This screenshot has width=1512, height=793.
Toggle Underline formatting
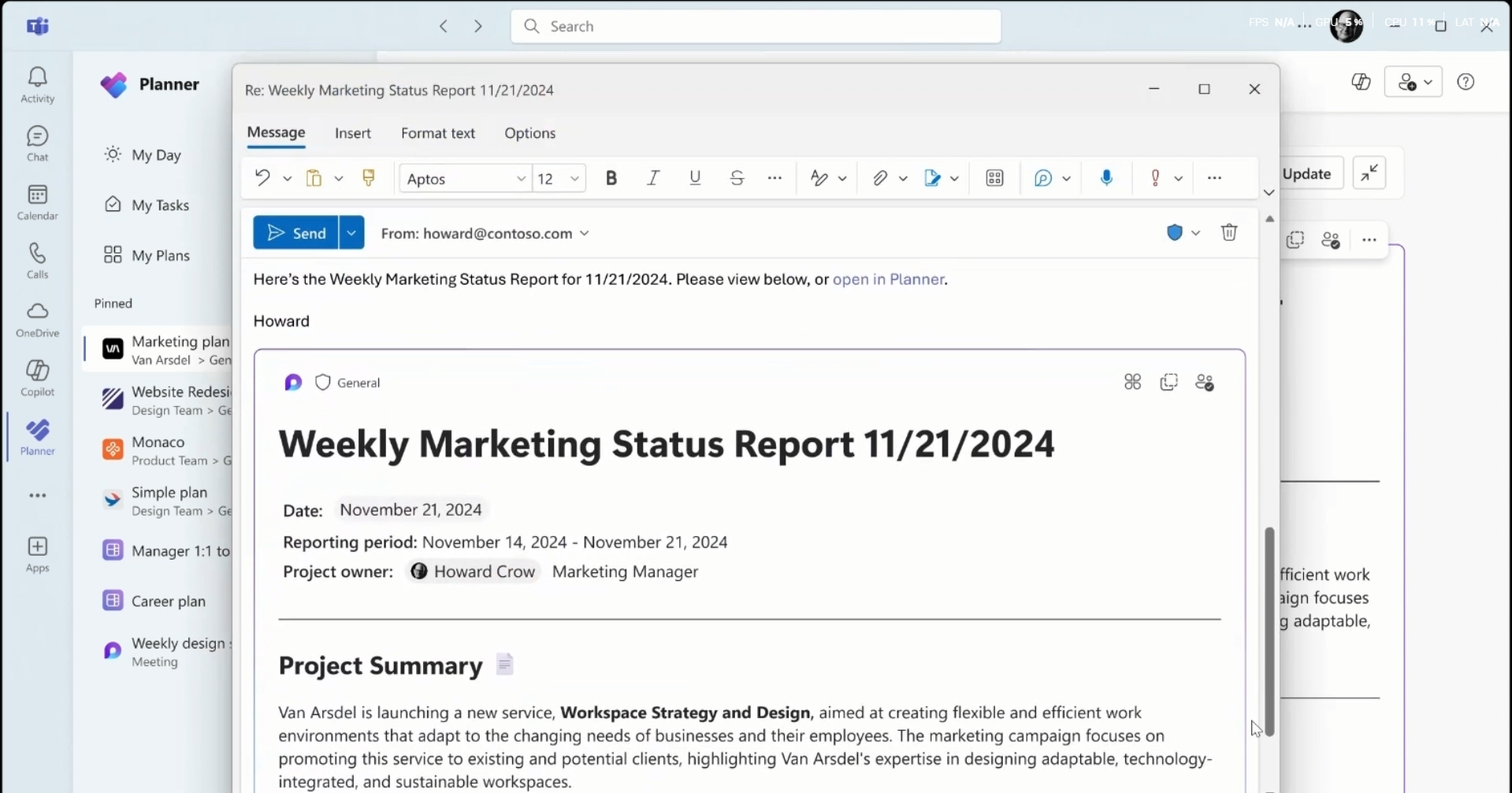click(x=695, y=178)
